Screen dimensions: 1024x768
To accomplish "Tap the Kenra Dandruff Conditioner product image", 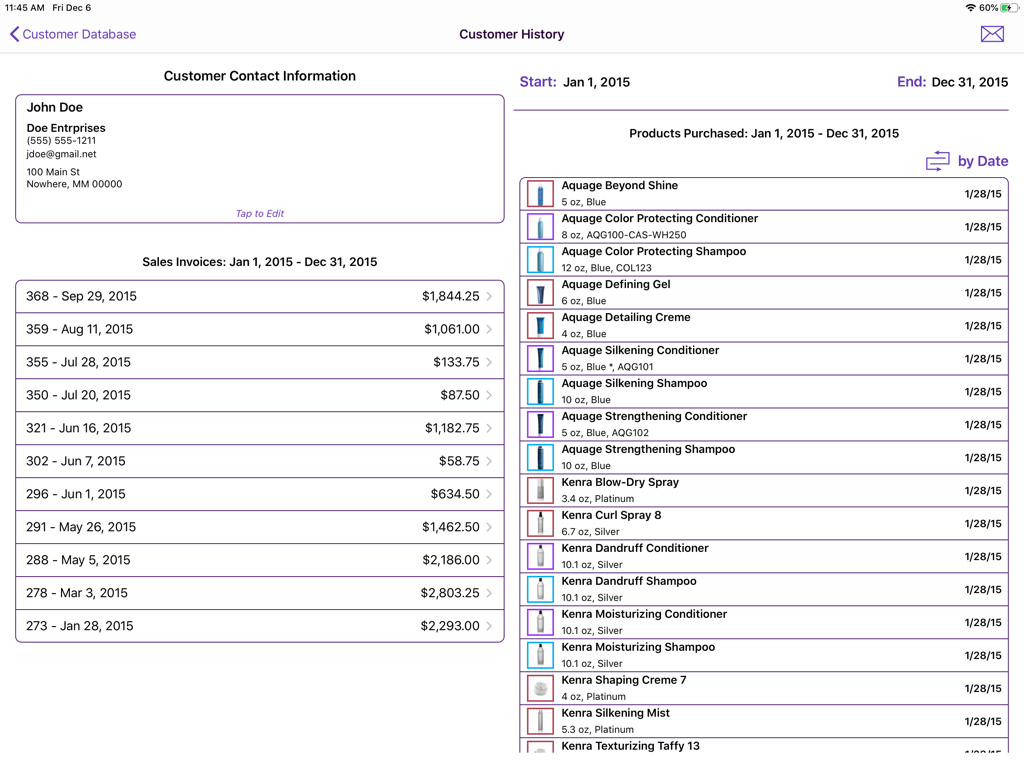I will [540, 557].
